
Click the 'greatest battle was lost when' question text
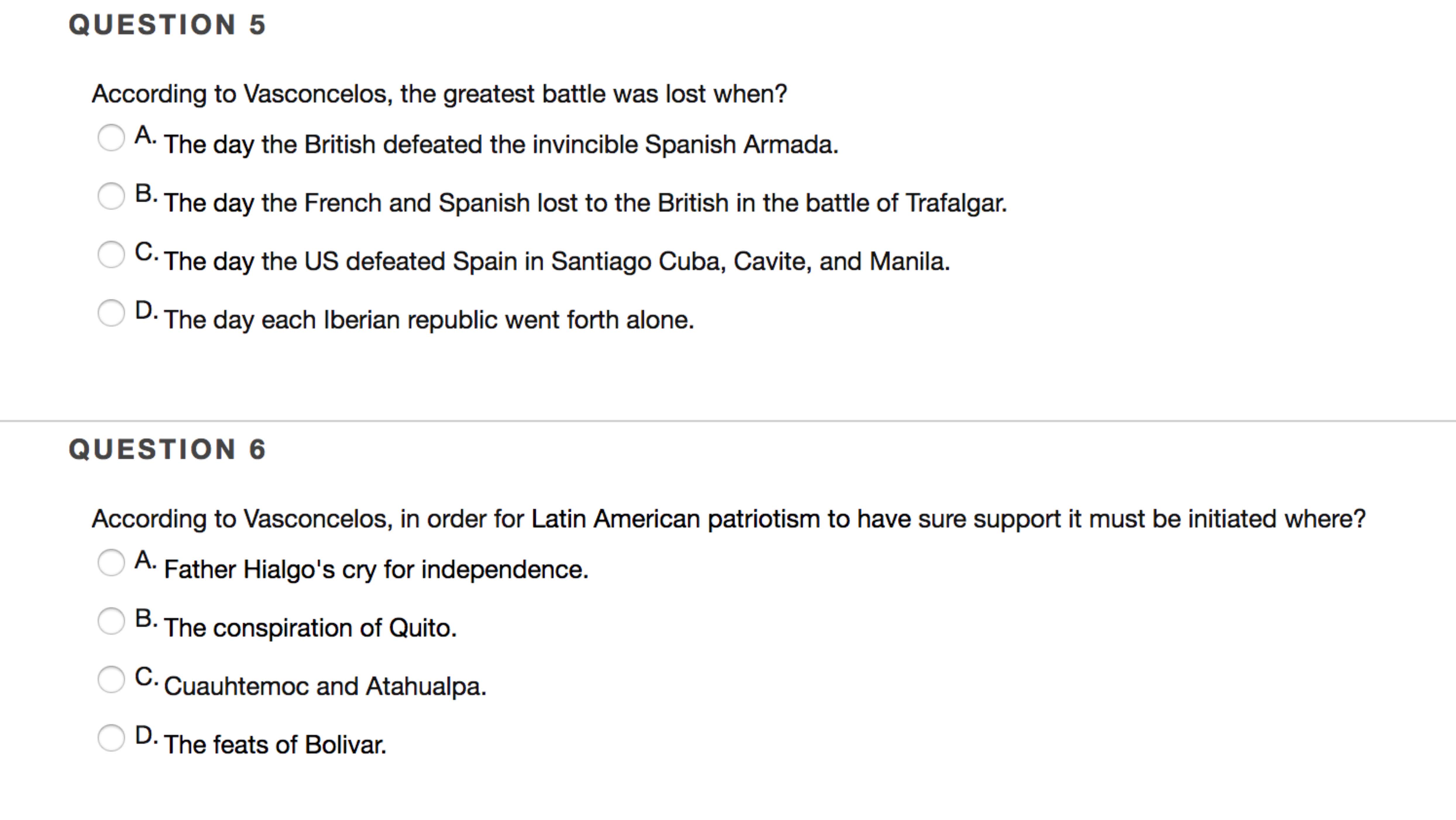439,94
